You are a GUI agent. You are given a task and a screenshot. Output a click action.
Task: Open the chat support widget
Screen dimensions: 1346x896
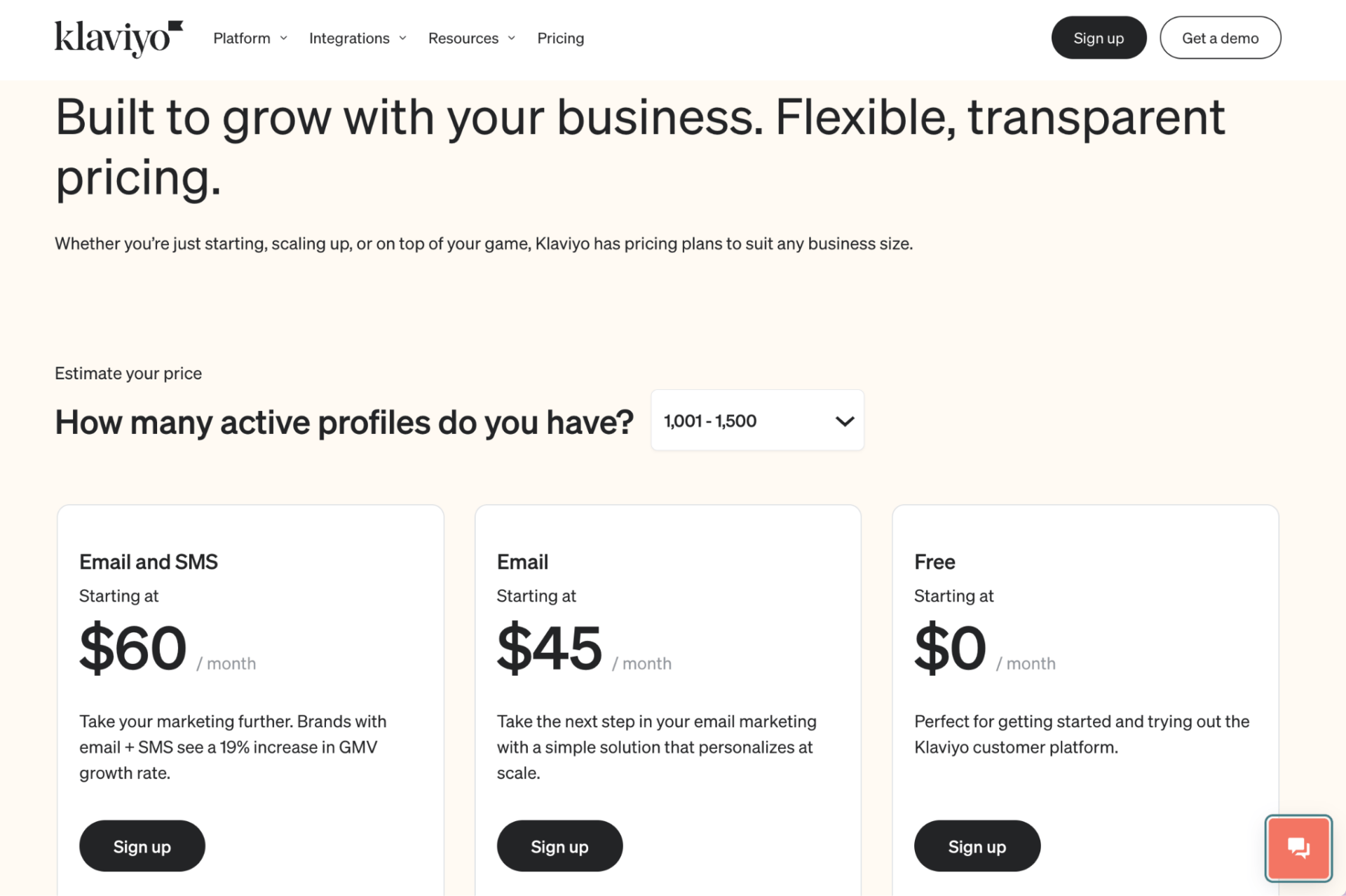1298,848
